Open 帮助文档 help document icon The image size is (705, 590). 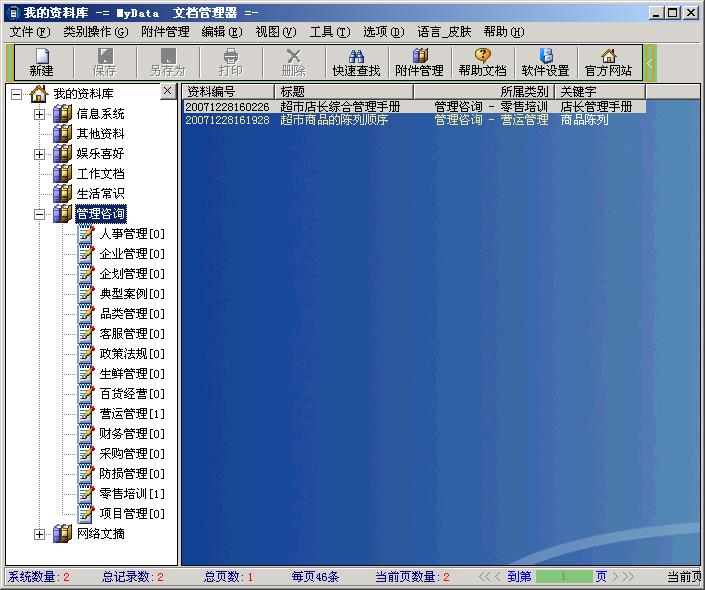pyautogui.click(x=483, y=62)
